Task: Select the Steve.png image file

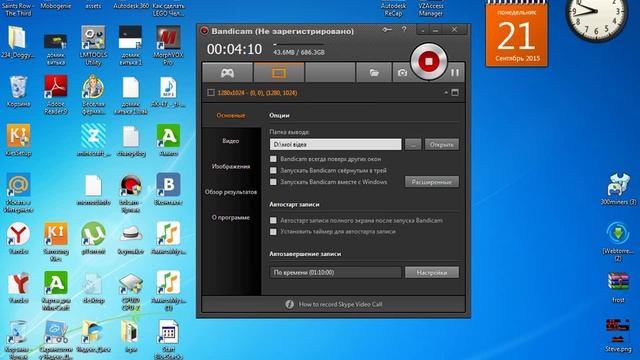Action: pos(618,336)
